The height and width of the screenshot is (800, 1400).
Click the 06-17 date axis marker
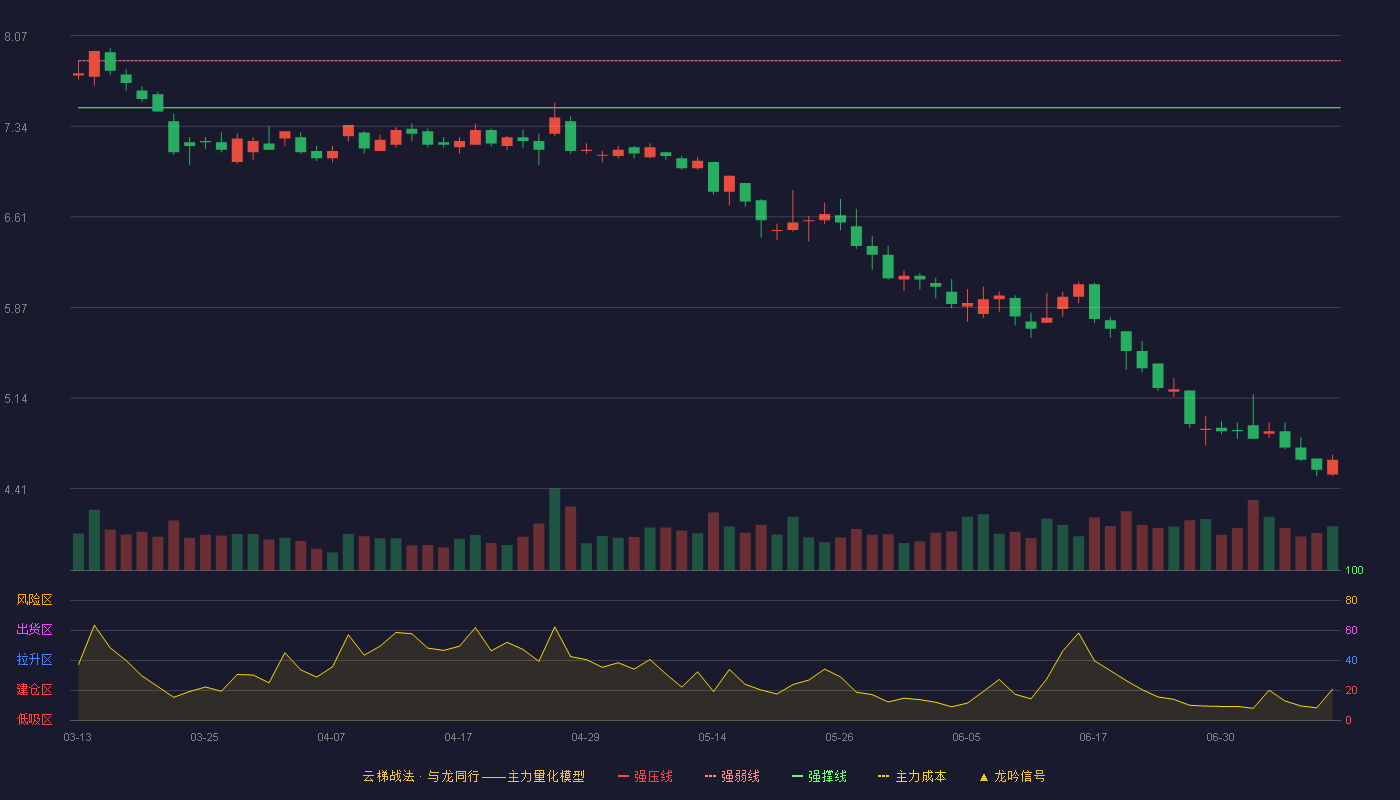1093,737
